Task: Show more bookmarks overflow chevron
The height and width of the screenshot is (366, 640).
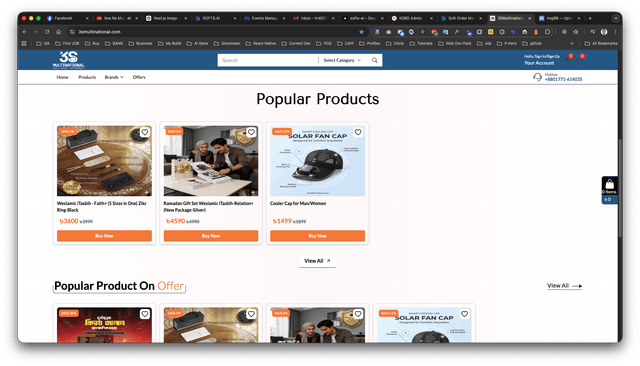Action: [x=572, y=43]
